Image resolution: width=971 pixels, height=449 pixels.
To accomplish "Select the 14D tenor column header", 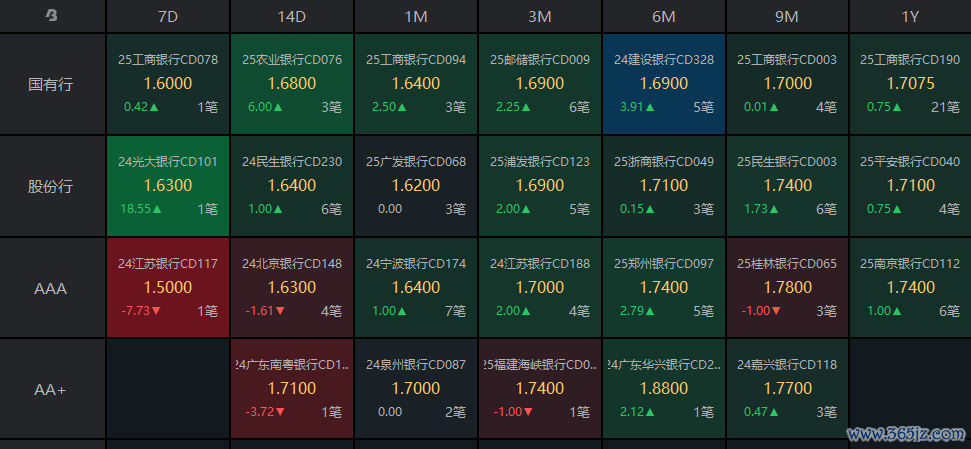I will pyautogui.click(x=292, y=16).
